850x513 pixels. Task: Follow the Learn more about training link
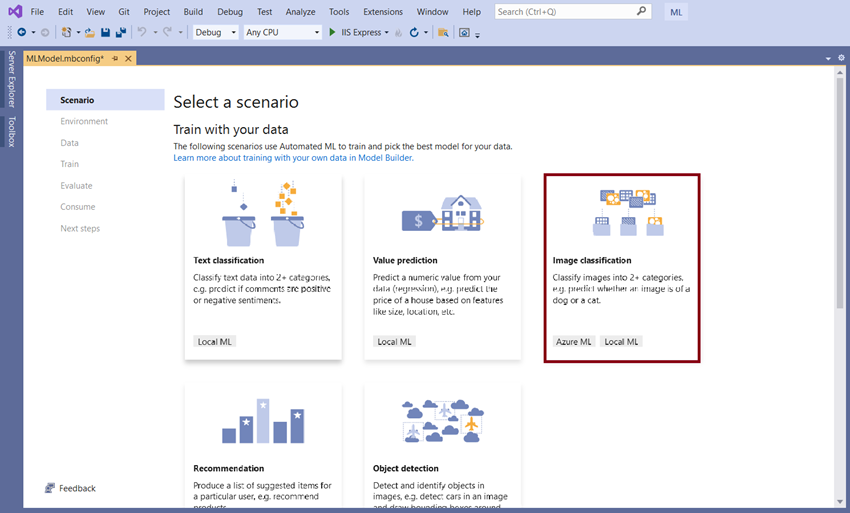293,158
